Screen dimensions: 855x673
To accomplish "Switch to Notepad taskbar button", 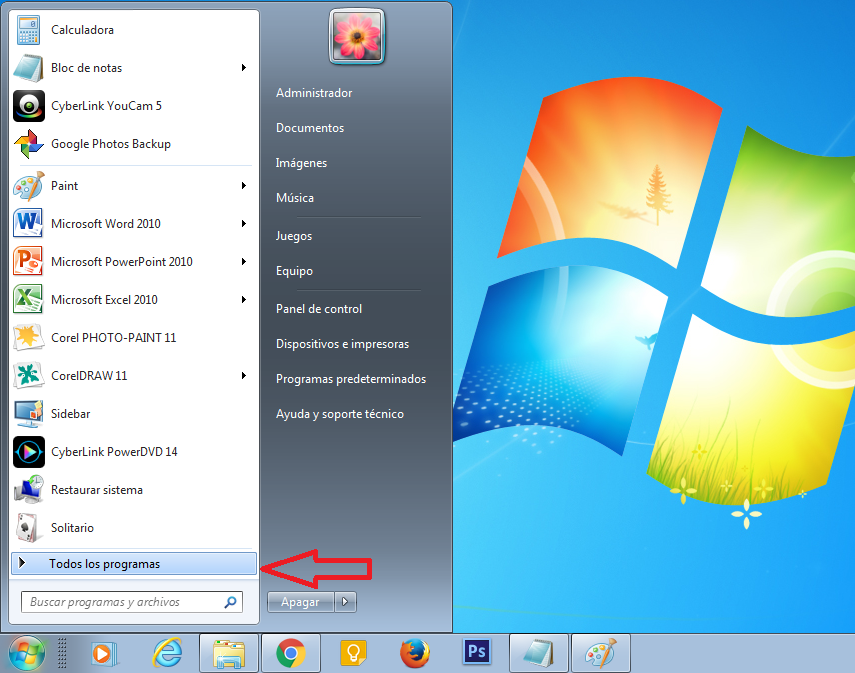I will [539, 653].
